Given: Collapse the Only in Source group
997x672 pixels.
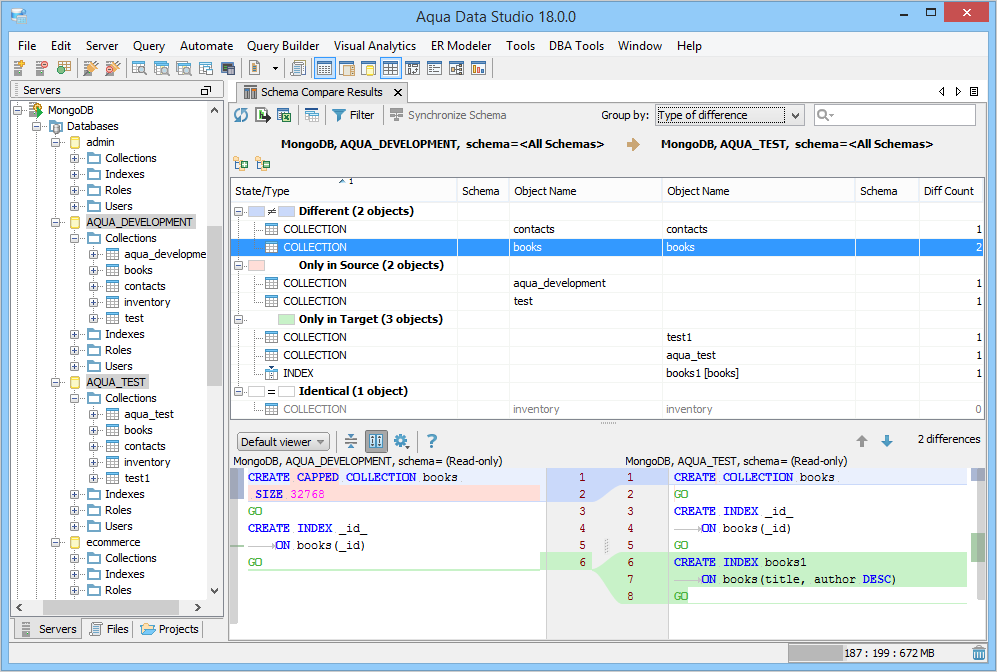Looking at the screenshot, I should (238, 265).
